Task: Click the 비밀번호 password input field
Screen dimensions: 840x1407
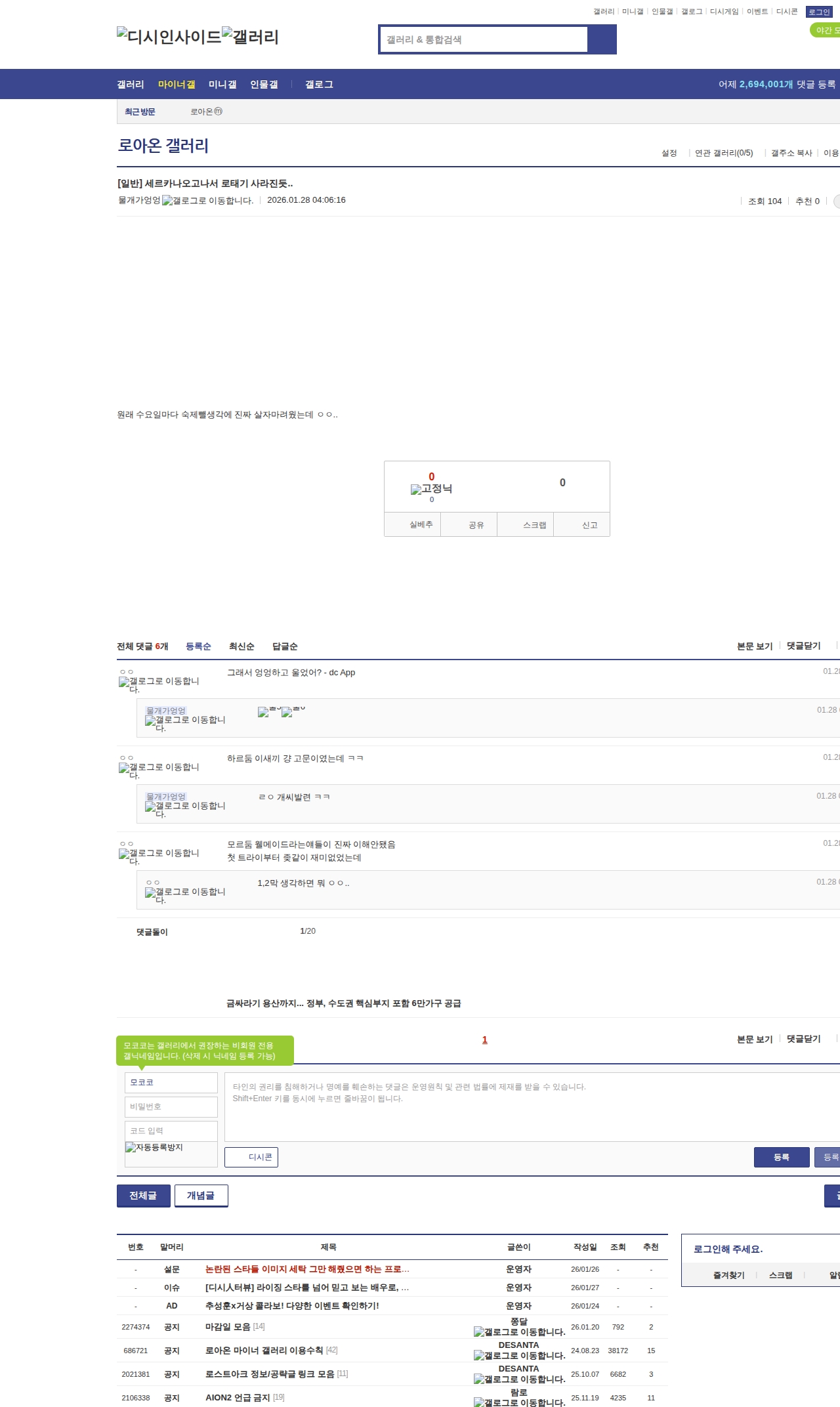Action: [171, 1106]
